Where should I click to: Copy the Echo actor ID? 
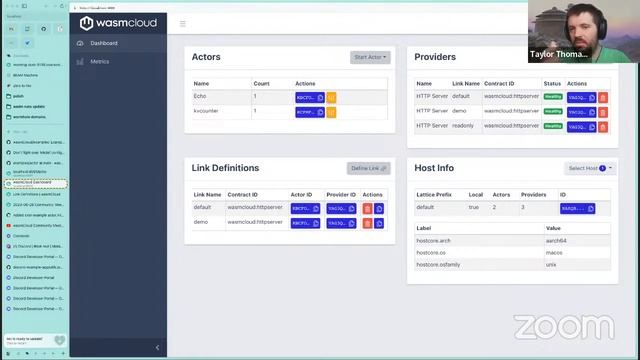(310, 98)
